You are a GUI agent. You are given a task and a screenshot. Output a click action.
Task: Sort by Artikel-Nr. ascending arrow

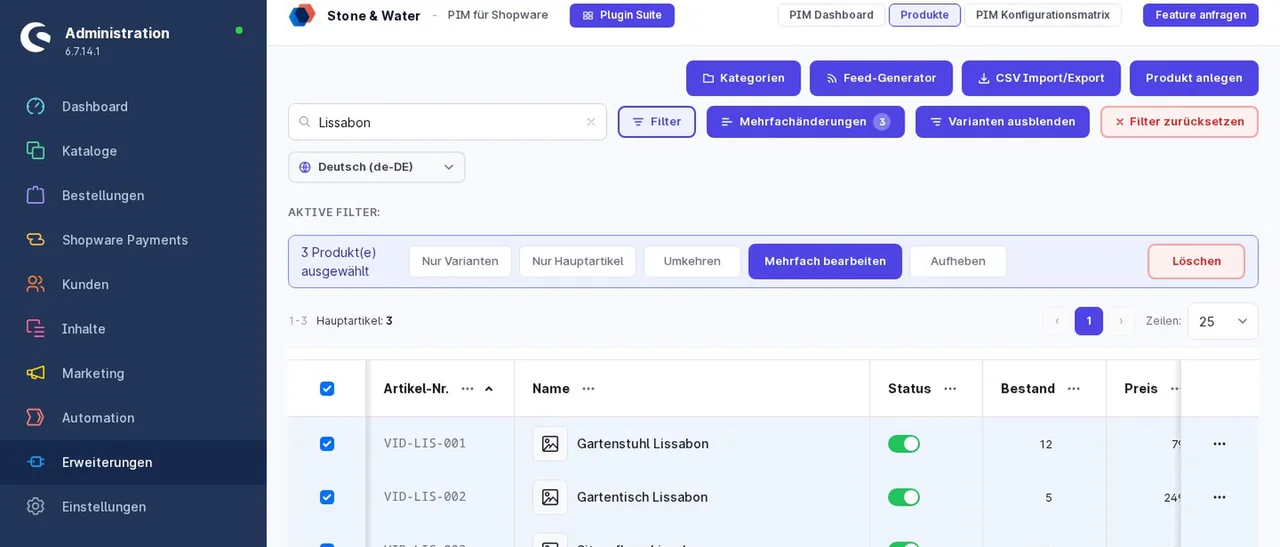[x=489, y=389]
